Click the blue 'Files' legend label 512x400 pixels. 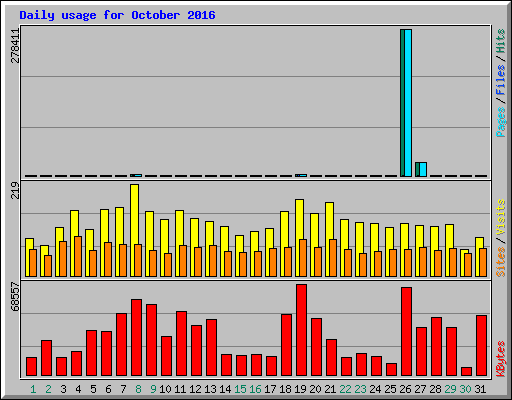pyautogui.click(x=501, y=80)
